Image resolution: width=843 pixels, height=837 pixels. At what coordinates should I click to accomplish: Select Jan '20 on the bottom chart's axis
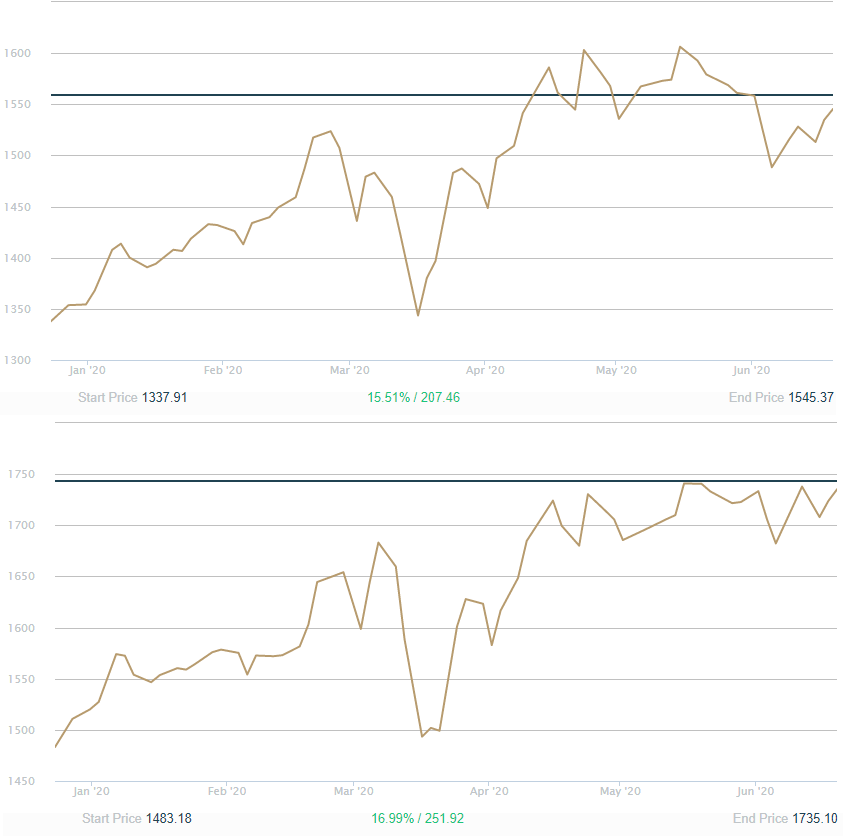click(91, 791)
